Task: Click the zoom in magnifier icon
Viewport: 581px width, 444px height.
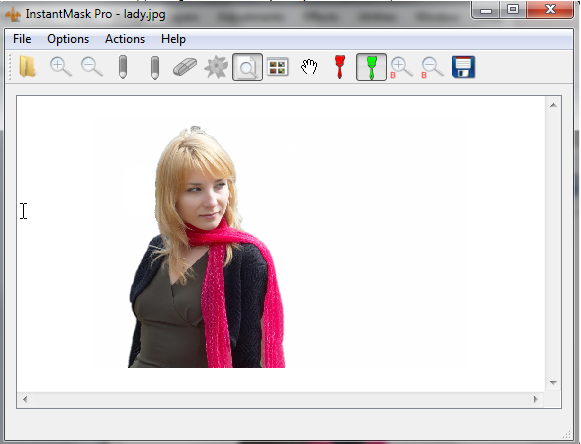Action: [x=60, y=67]
